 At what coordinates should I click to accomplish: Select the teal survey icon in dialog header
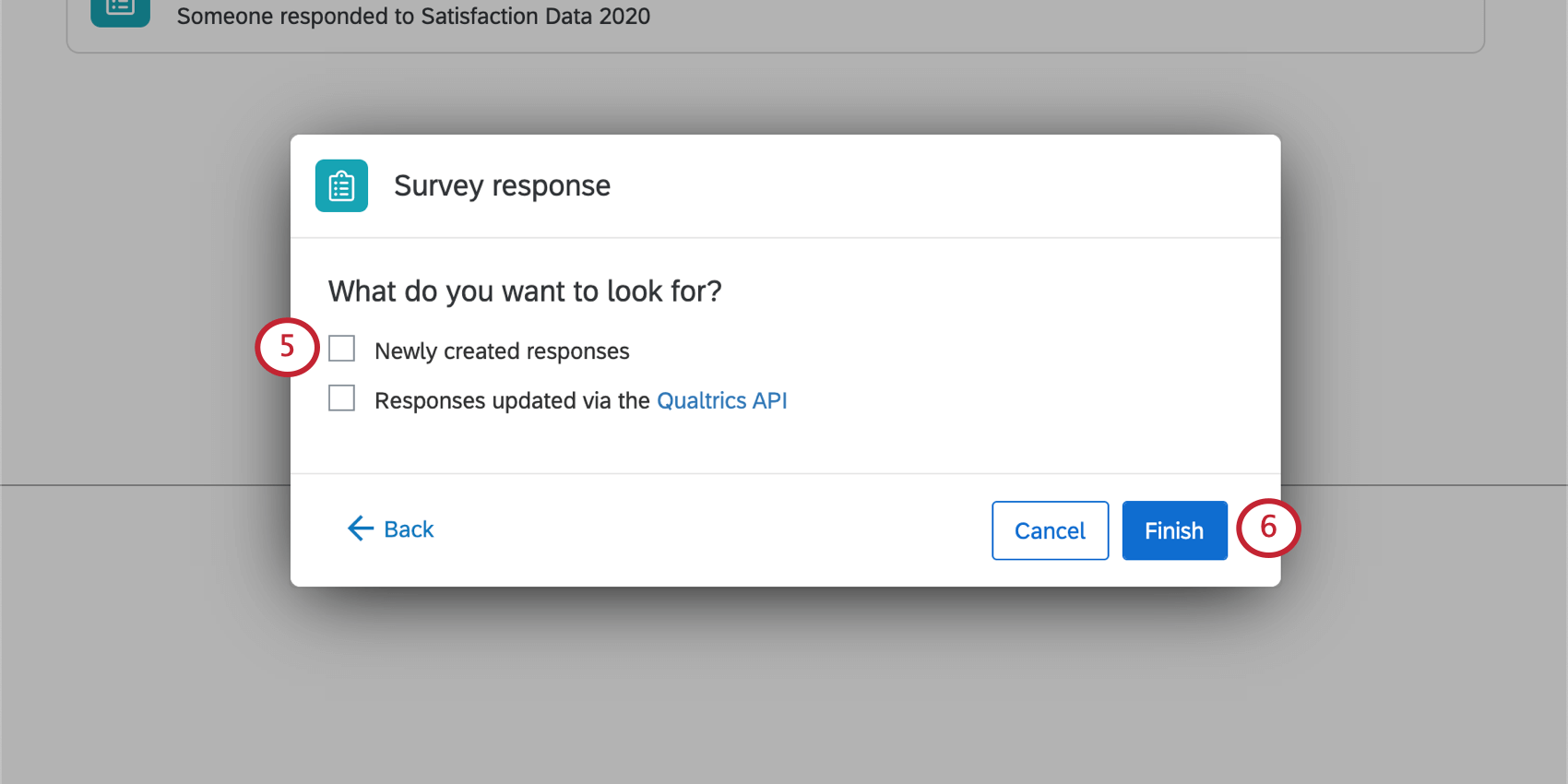tap(340, 185)
